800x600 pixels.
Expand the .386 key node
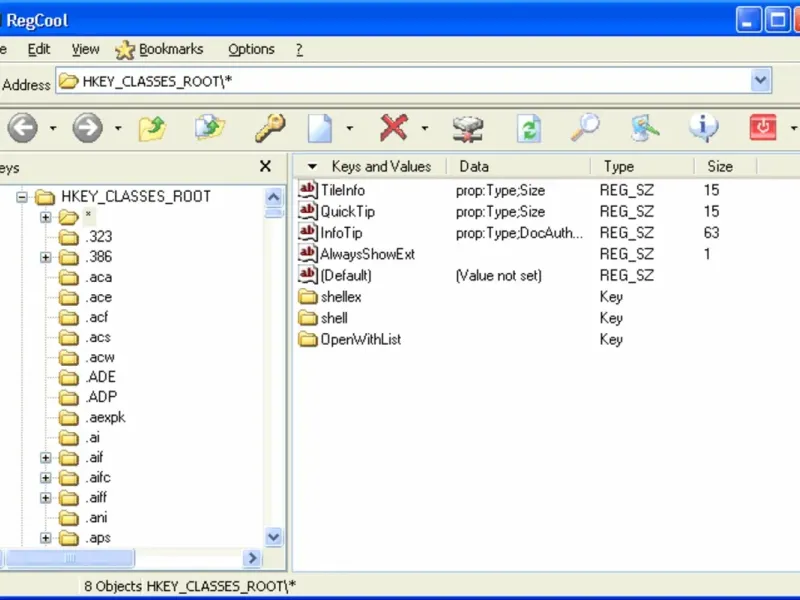(45, 257)
